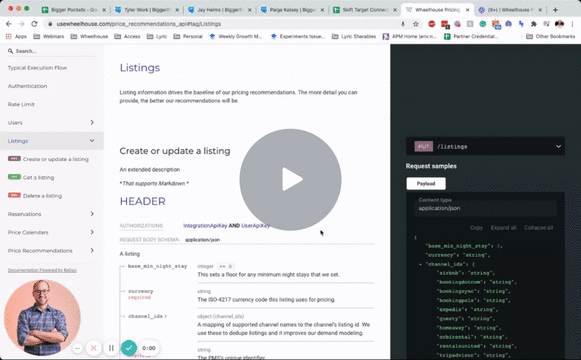Screen dimensions: 581x360
Task: Finish recording with green checkmark
Action: click(x=129, y=348)
